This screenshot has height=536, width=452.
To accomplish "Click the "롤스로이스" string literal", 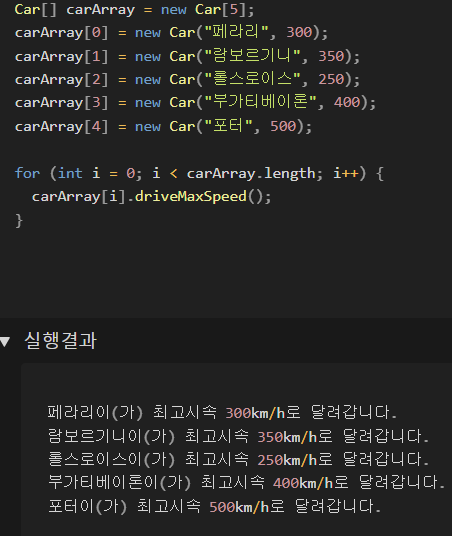I will (252, 79).
